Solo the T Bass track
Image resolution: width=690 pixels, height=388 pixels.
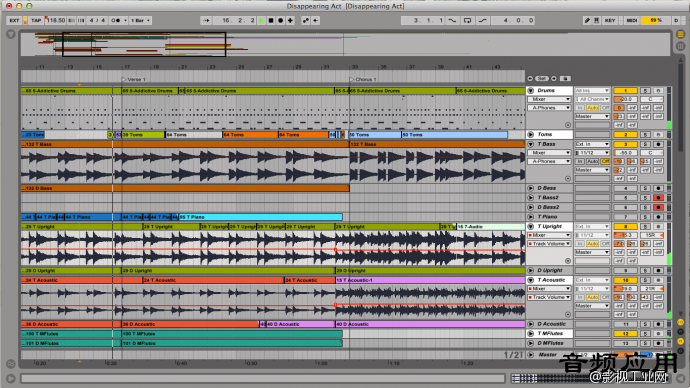tap(645, 144)
